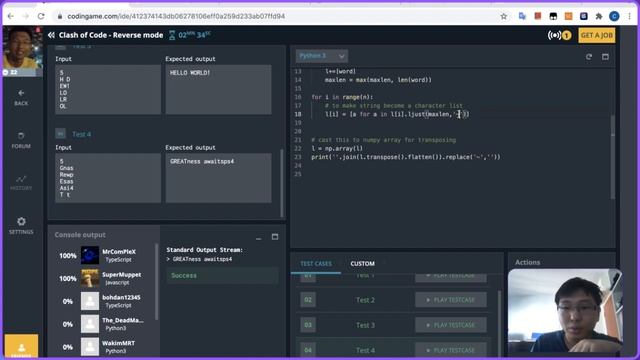Click the code editor vertical scrollbar
The width and height of the screenshot is (640, 360).
point(613,157)
